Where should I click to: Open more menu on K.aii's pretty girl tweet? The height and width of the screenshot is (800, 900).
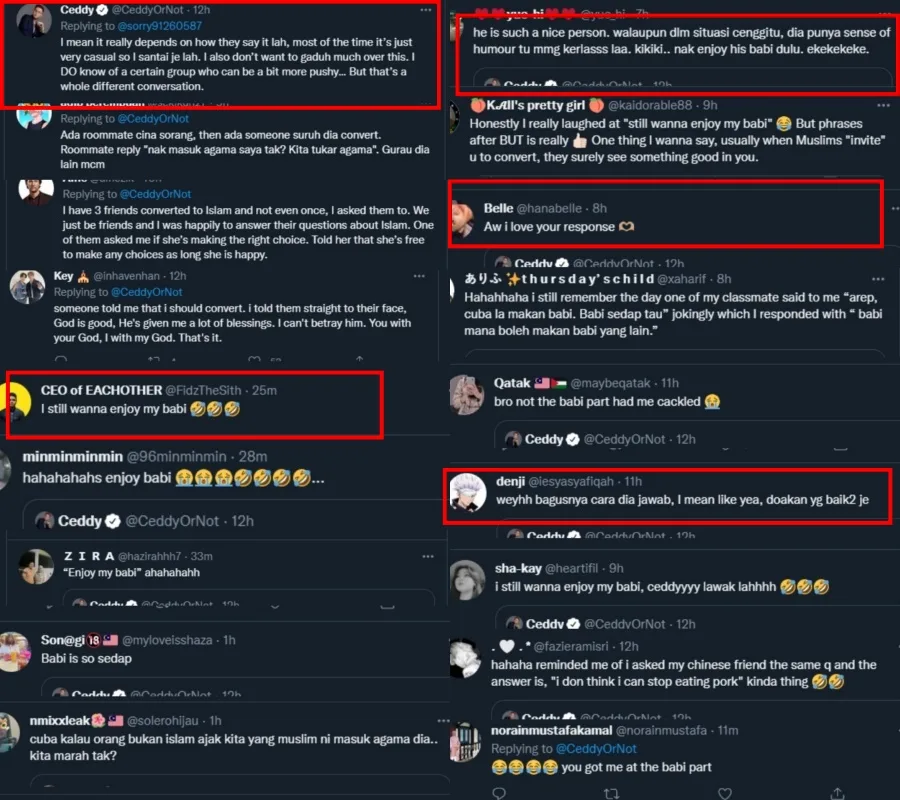pyautogui.click(x=883, y=105)
